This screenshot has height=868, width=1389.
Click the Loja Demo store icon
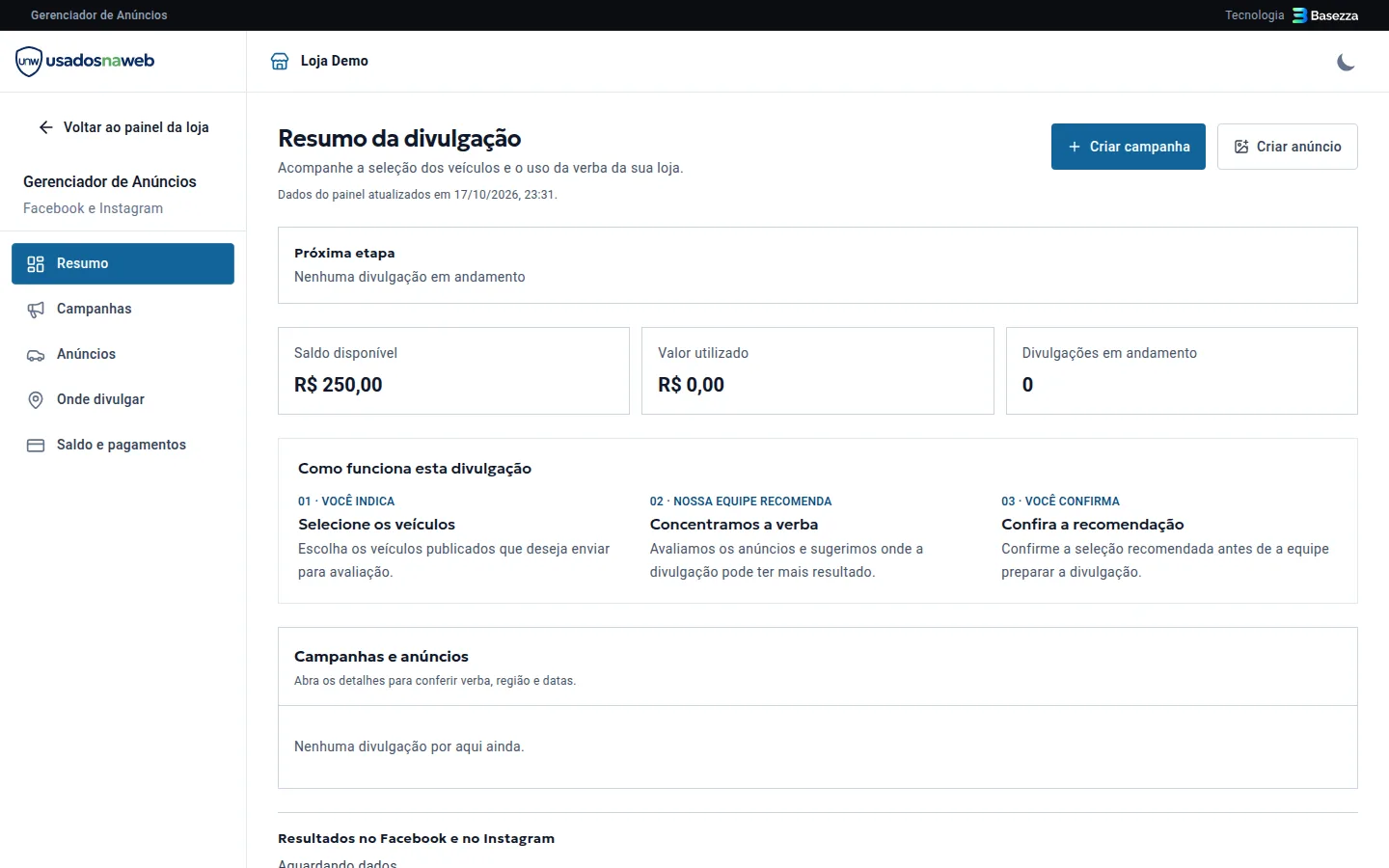[x=280, y=61]
